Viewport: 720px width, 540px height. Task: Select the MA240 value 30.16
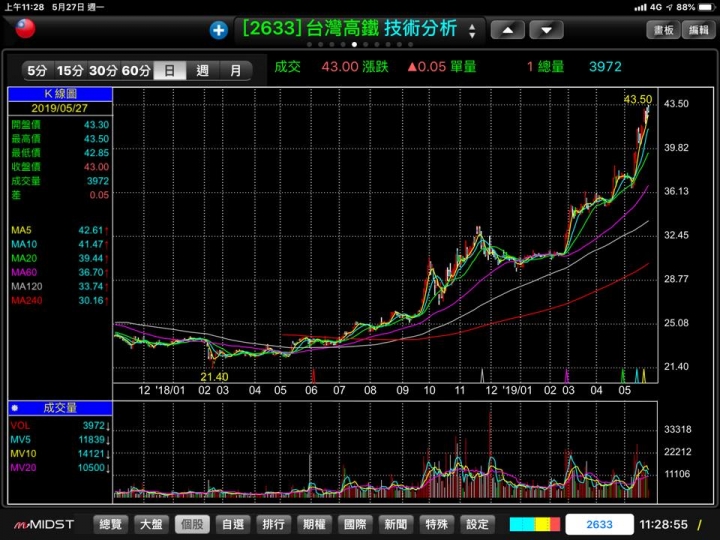pyautogui.click(x=90, y=300)
